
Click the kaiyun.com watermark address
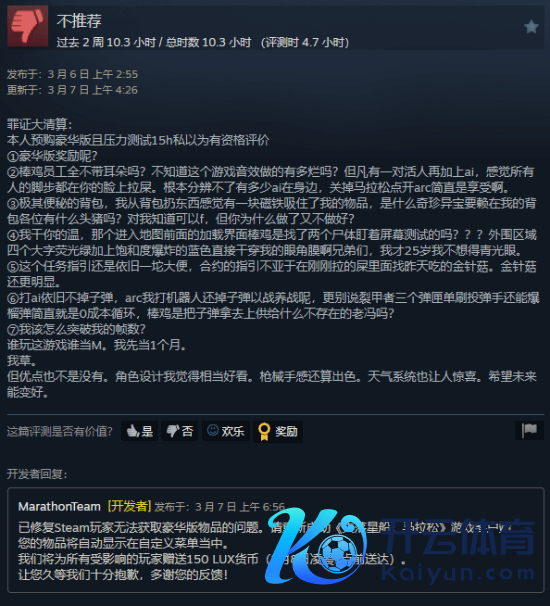click(x=458, y=573)
